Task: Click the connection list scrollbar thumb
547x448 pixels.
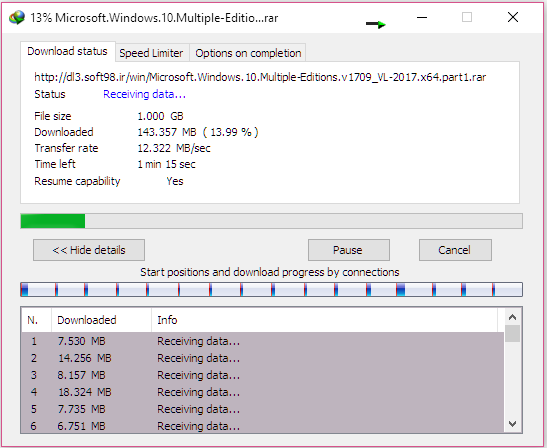Action: [x=512, y=334]
